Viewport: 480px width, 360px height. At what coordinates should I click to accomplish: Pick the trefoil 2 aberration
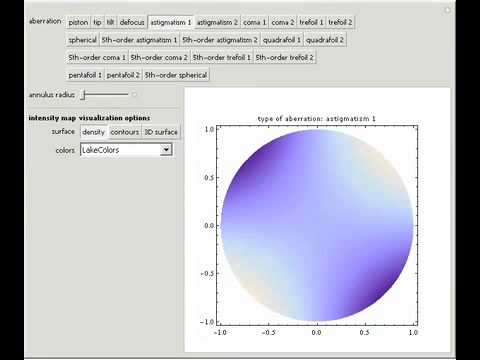pos(340,22)
